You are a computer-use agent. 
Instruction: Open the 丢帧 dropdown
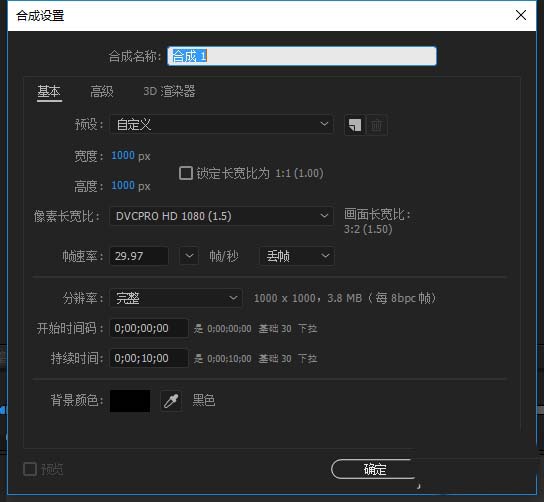pos(297,256)
